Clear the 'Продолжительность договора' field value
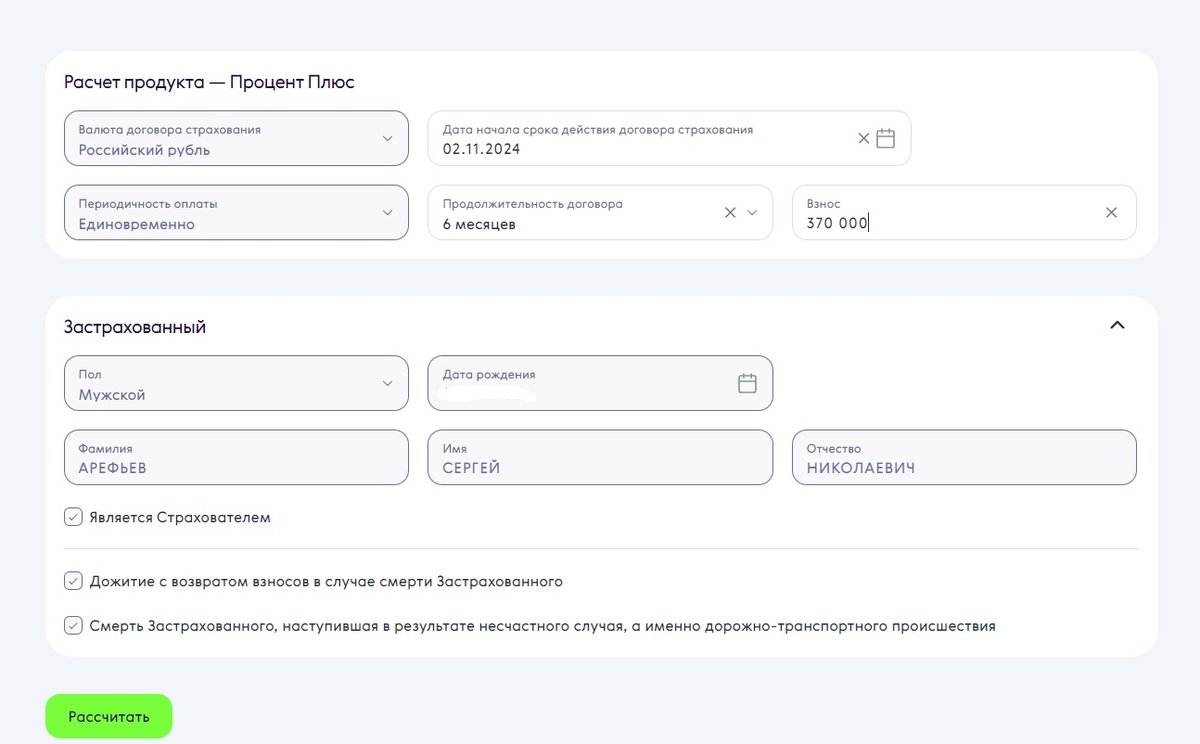Viewport: 1200px width, 744px height. pyautogui.click(x=729, y=212)
